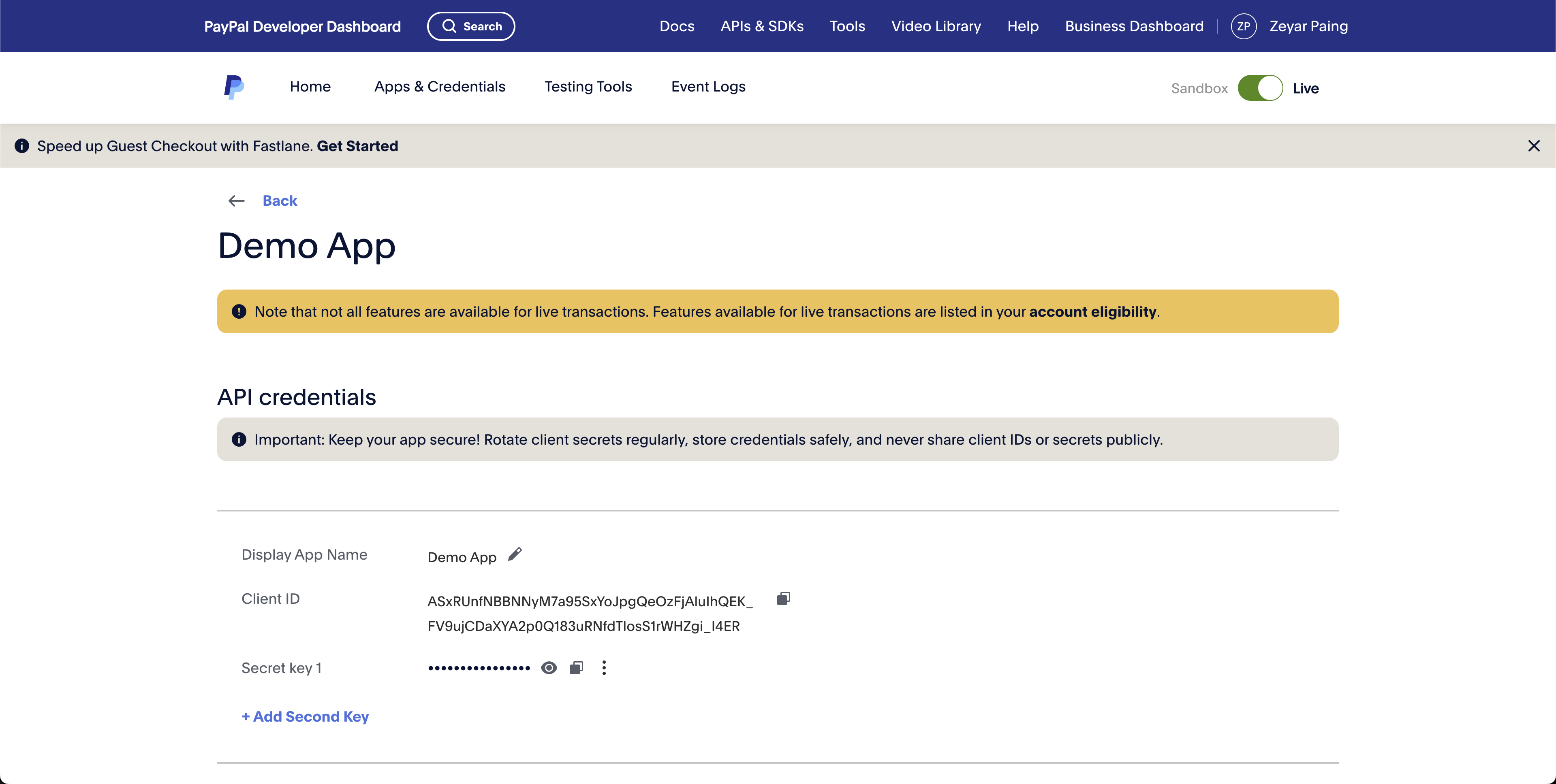Viewport: 1556px width, 784px height.
Task: Copy Secret key 1 to clipboard
Action: 576,667
